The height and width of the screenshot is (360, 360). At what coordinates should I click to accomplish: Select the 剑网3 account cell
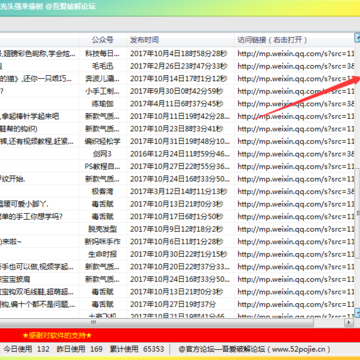coord(103,154)
